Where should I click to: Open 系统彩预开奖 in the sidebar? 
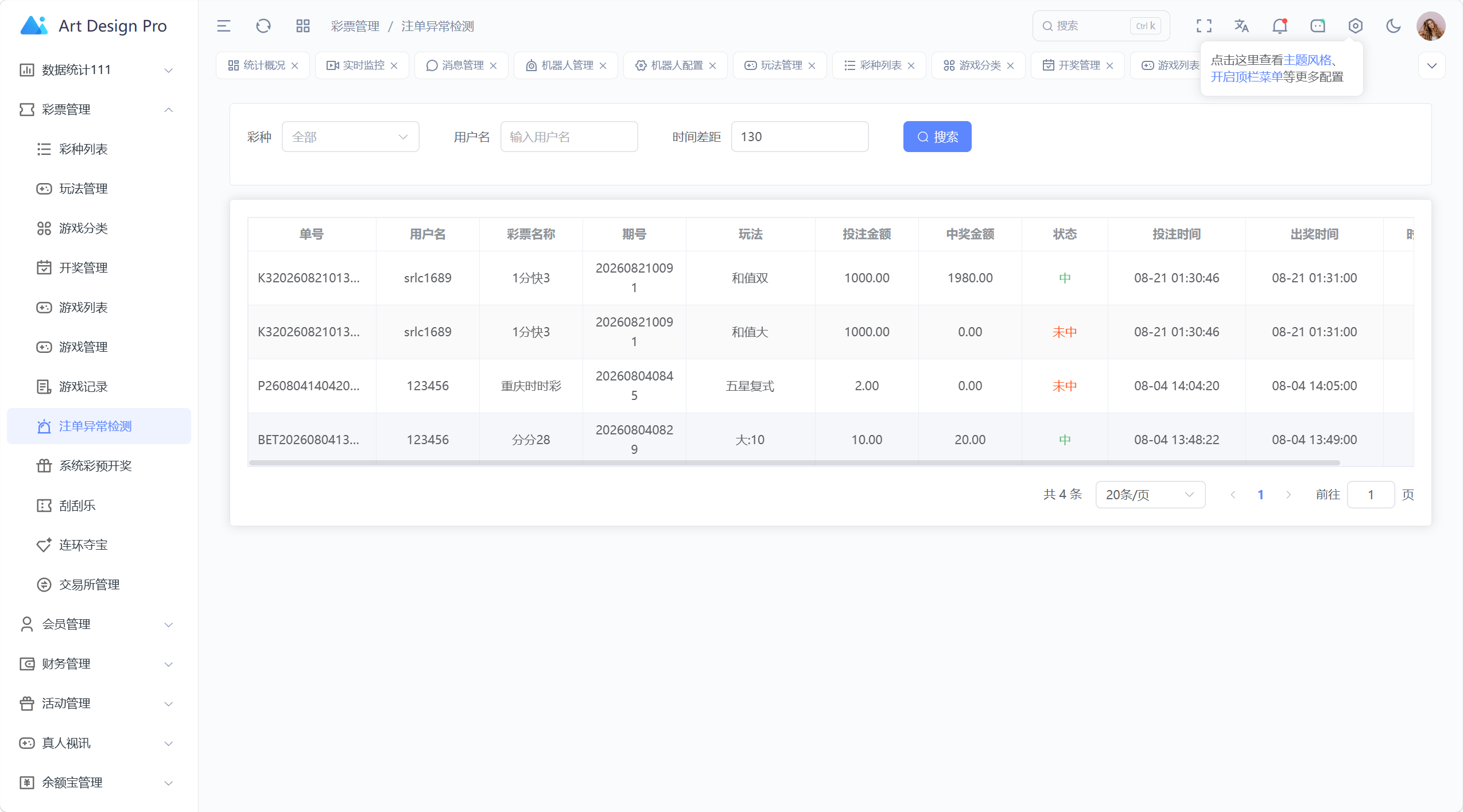99,466
